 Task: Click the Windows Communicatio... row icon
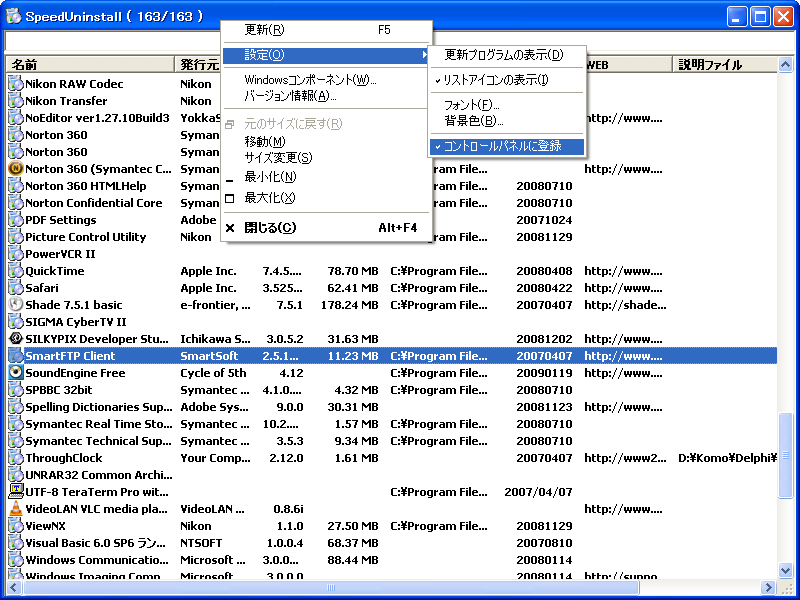16,560
